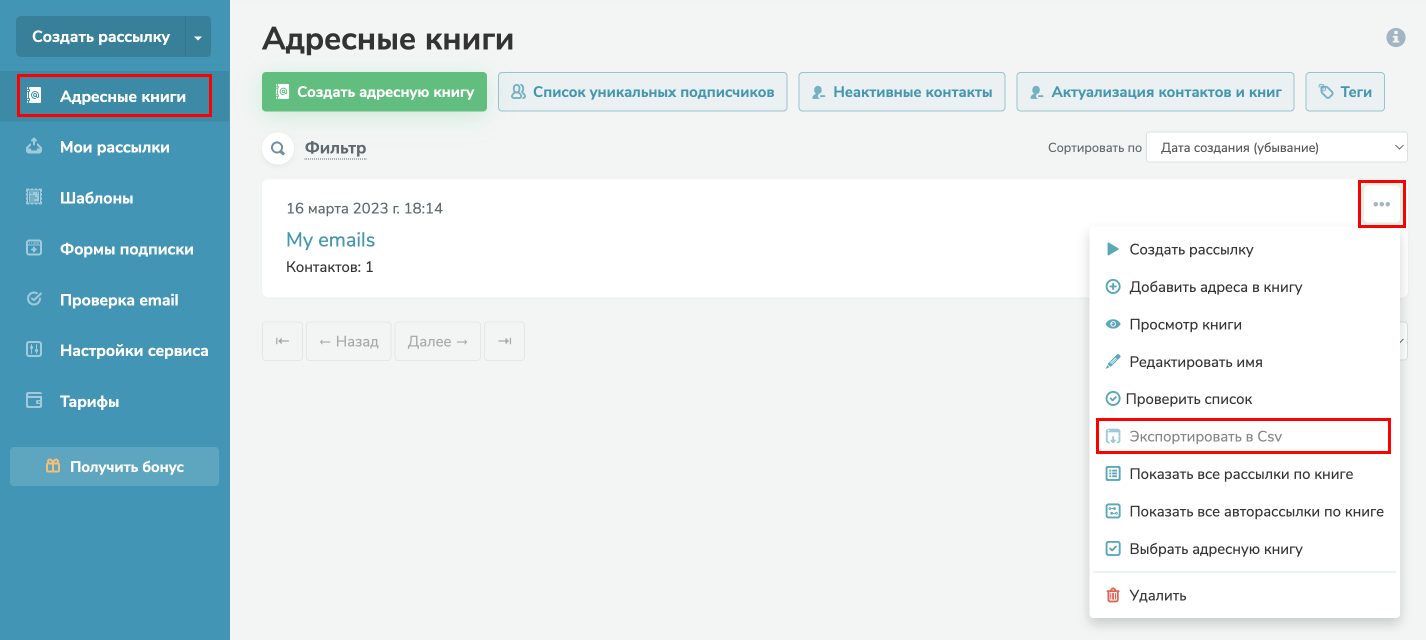Click the Создать адресную книгу button
This screenshot has width=1426, height=640.
point(374,91)
